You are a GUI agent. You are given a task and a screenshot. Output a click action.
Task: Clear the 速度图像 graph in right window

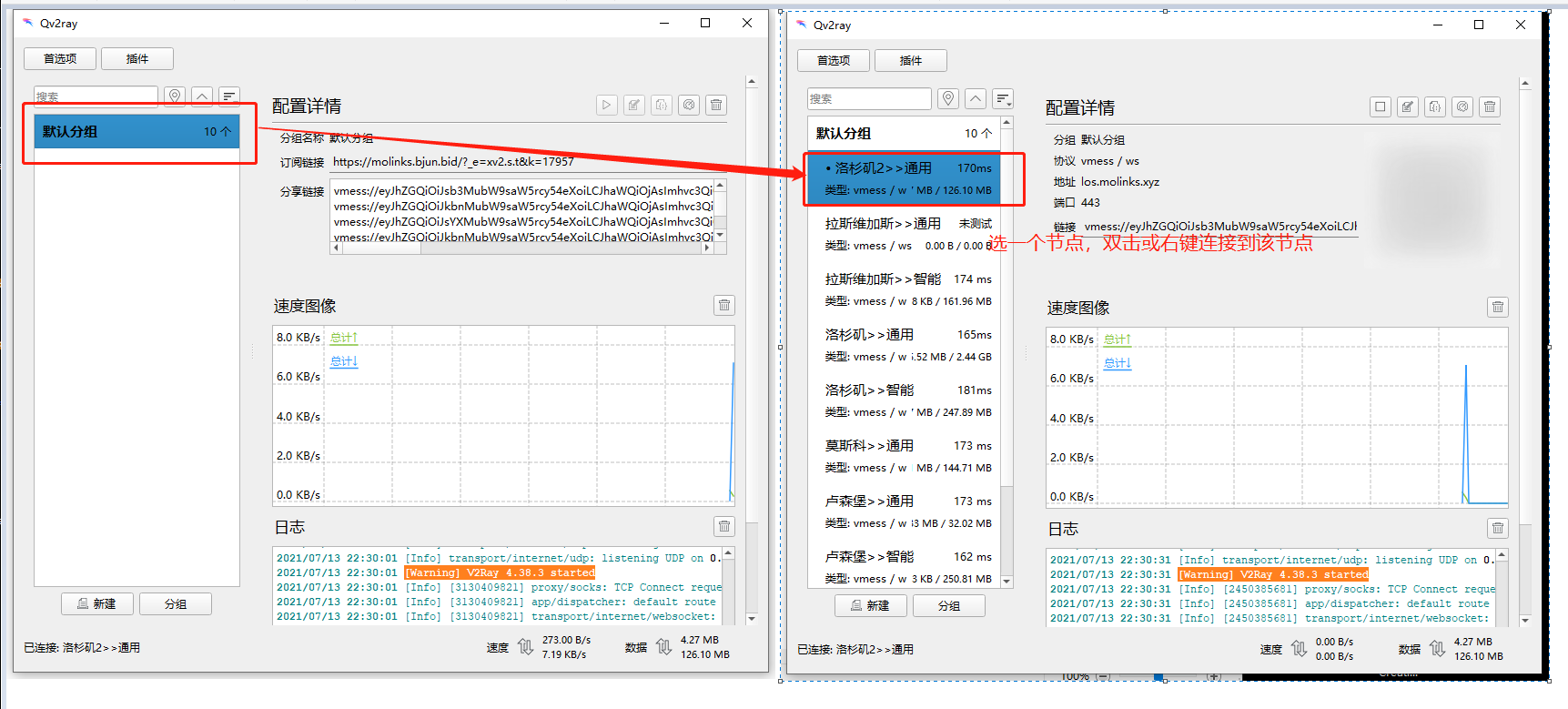[1498, 308]
